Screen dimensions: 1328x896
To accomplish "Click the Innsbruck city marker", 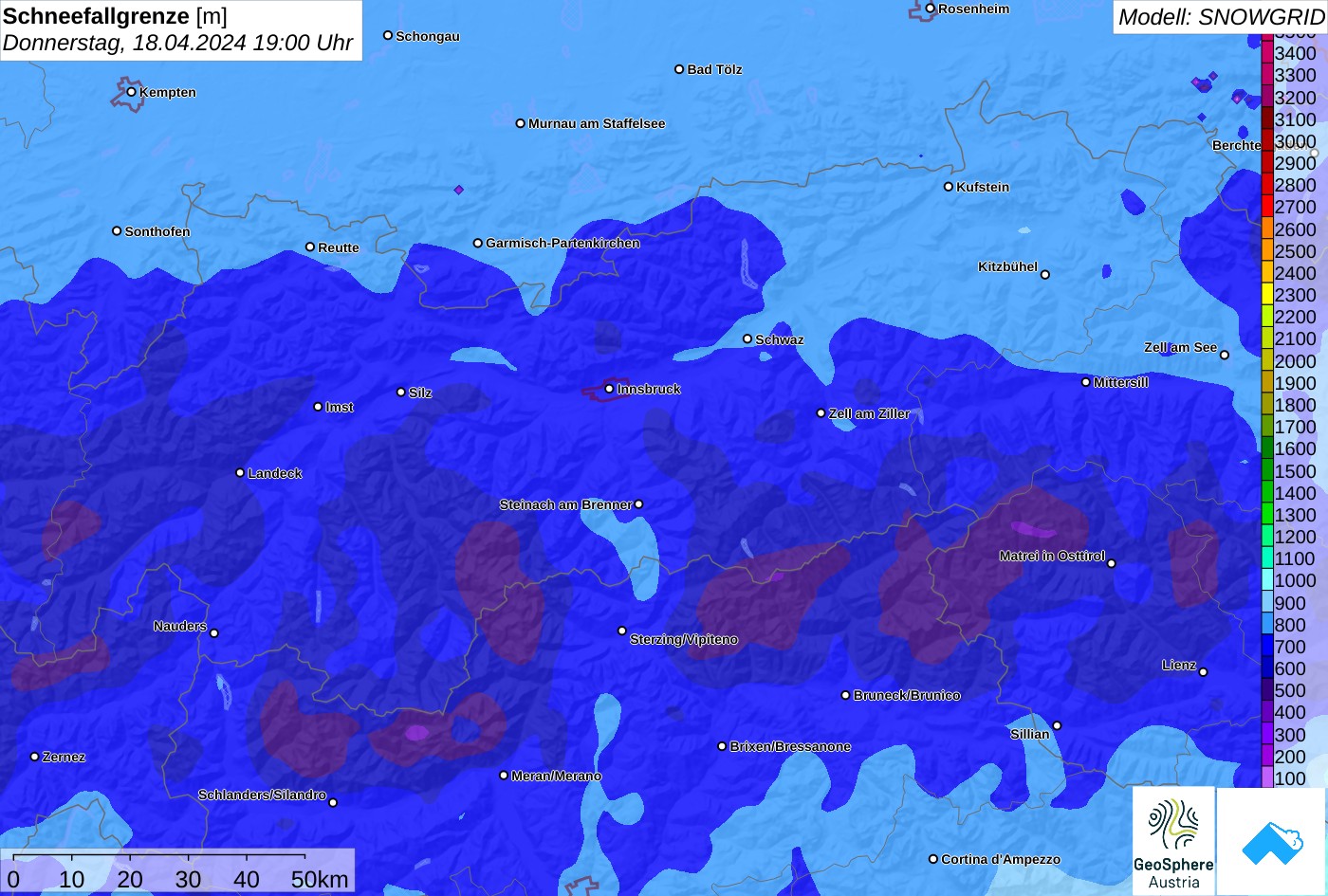I will [x=609, y=389].
